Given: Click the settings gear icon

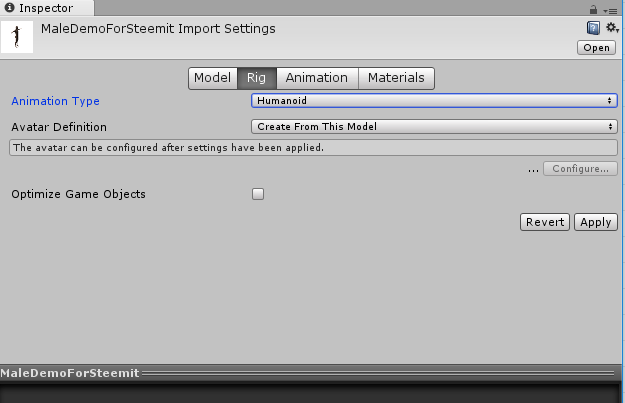Looking at the screenshot, I should click(x=611, y=28).
